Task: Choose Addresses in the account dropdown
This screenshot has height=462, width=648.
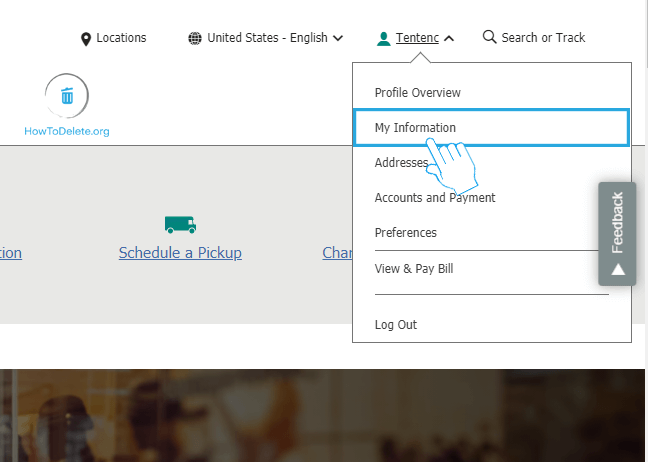Action: tap(400, 163)
